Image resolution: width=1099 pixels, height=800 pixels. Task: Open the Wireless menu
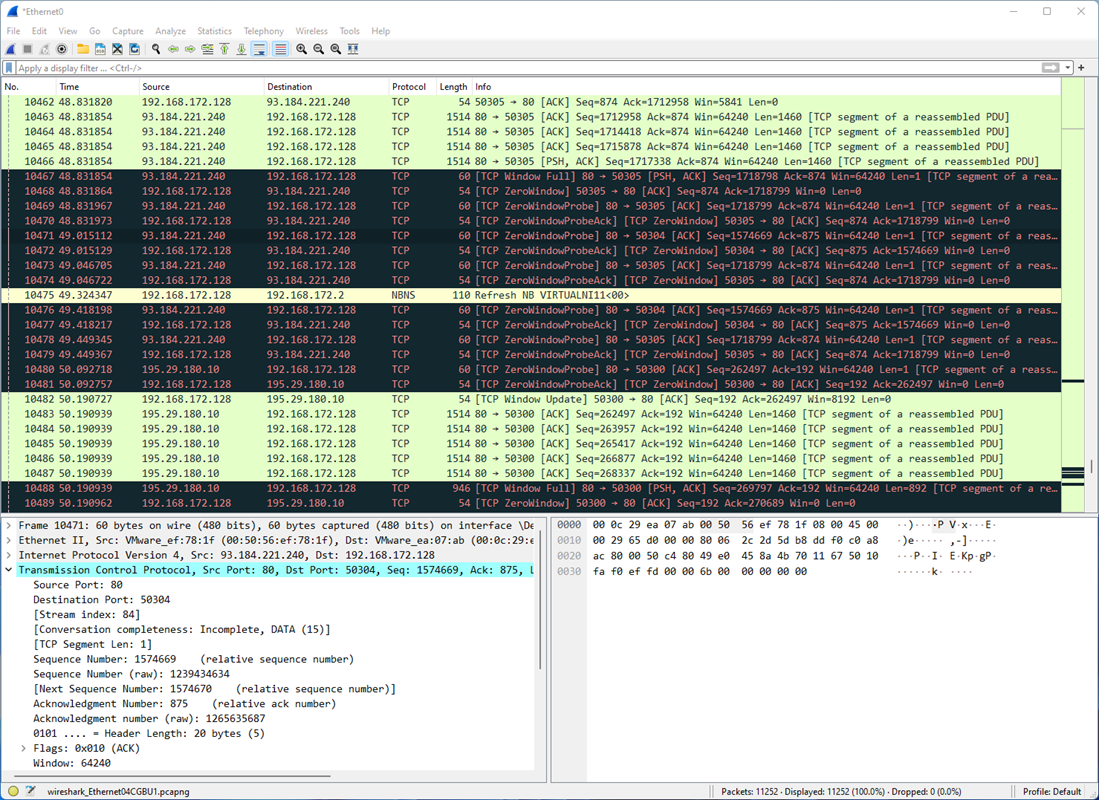point(311,31)
